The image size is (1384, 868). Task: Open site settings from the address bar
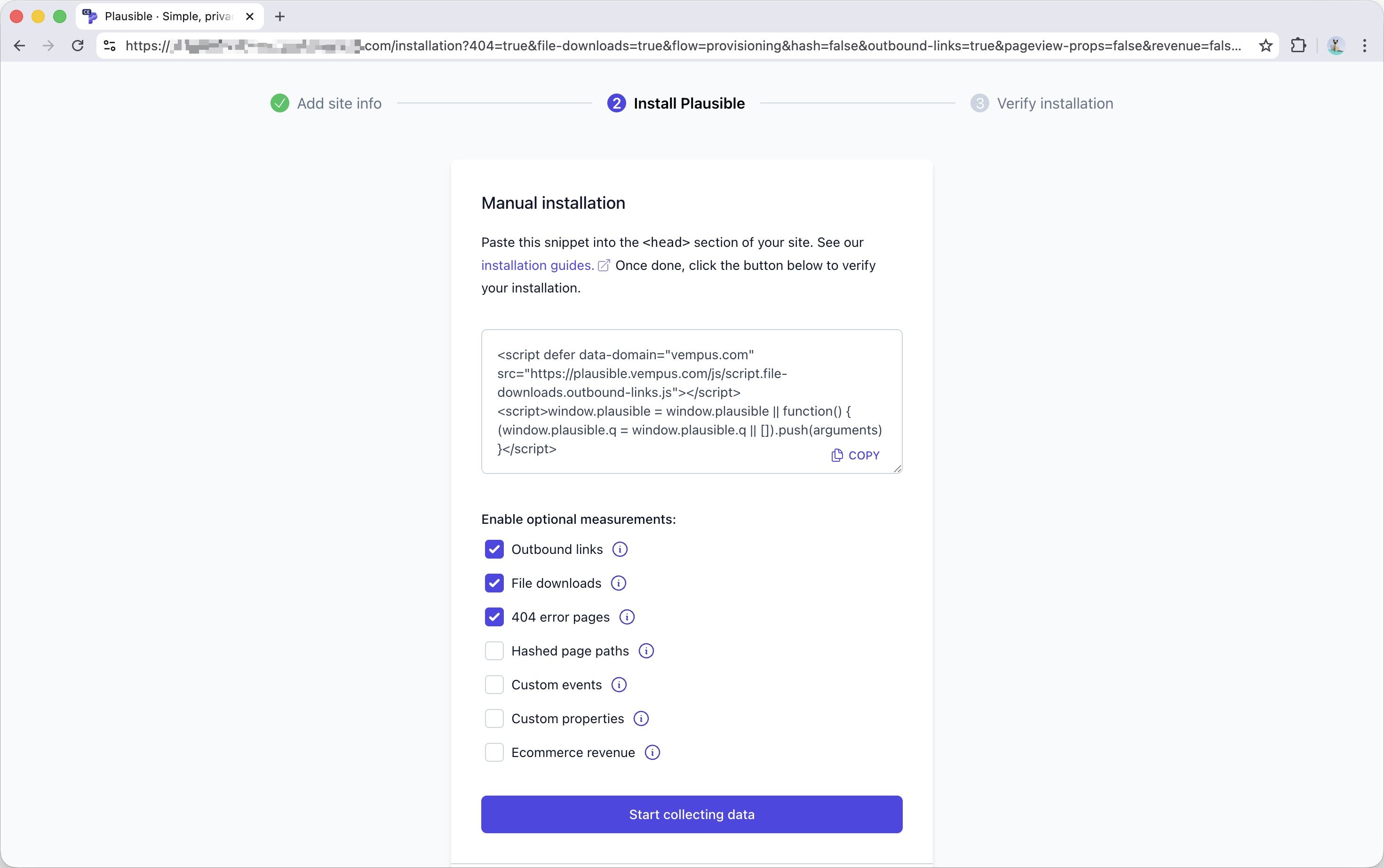109,46
